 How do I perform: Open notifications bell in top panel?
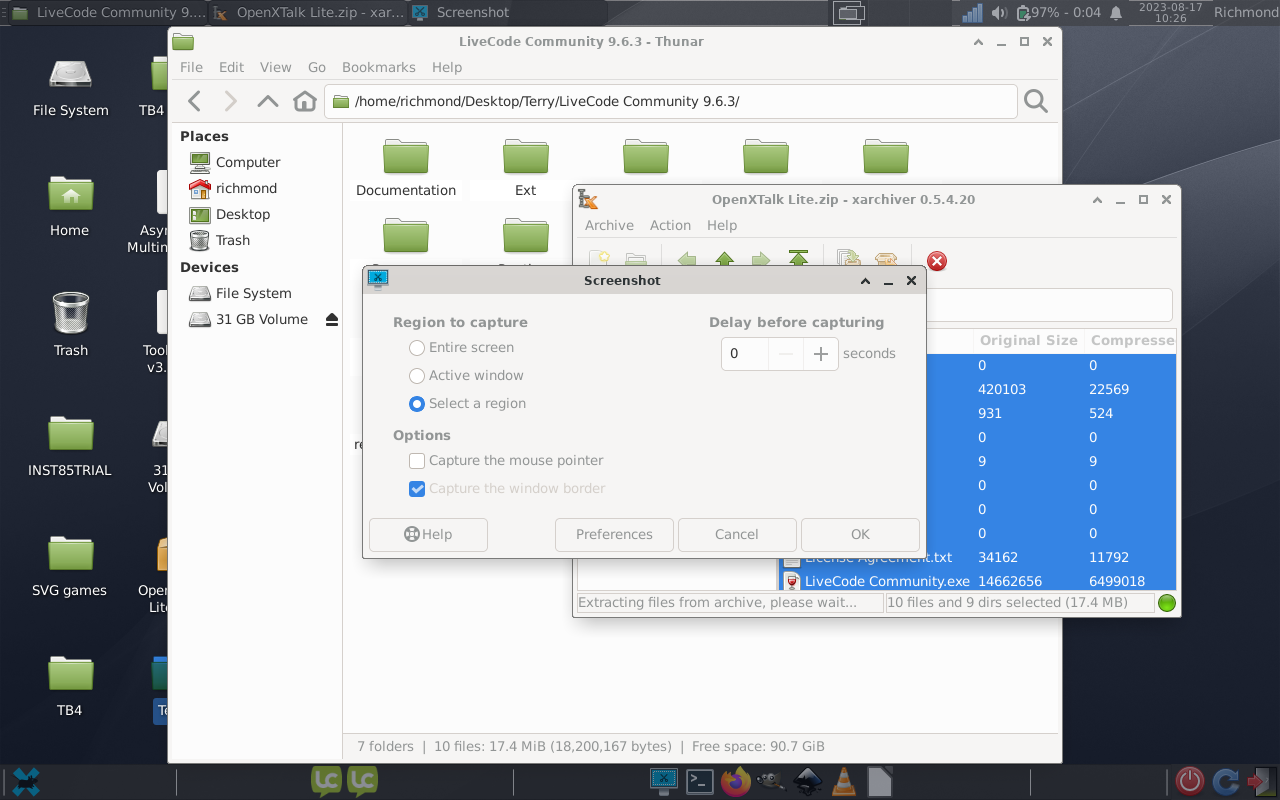pyautogui.click(x=1117, y=13)
